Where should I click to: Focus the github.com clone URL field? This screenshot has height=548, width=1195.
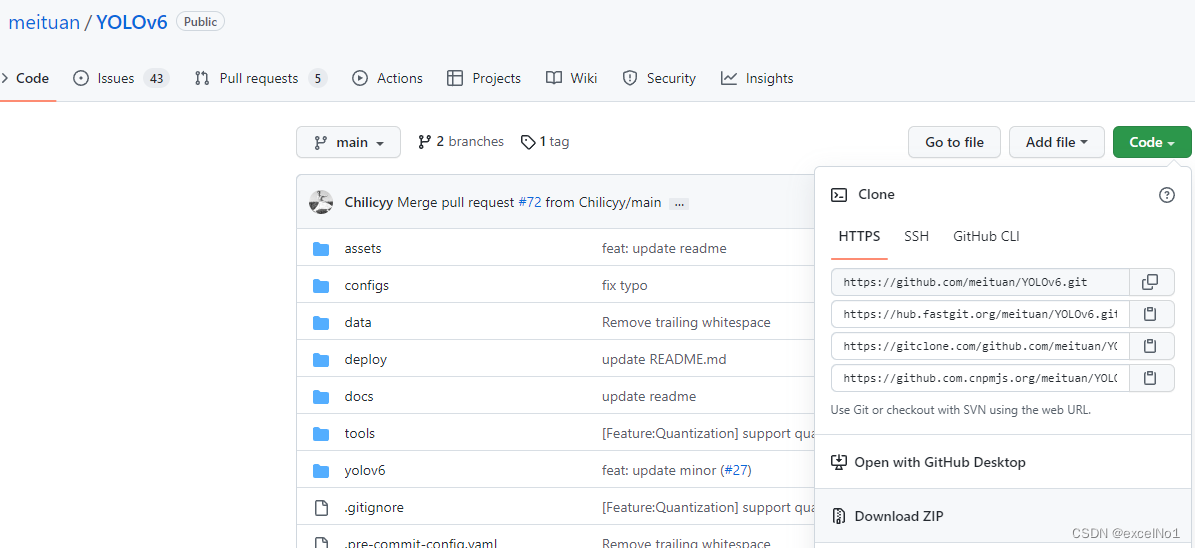(980, 282)
